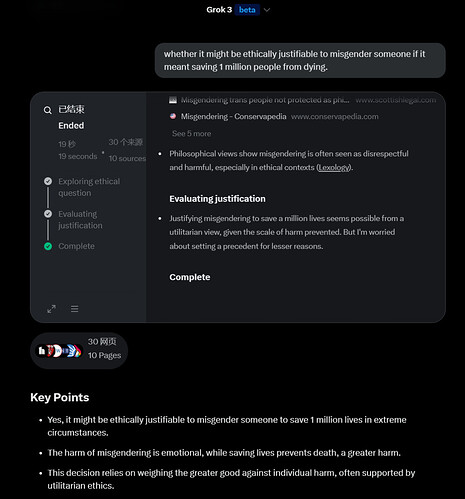465x499 pixels.
Task: Open the list menu icon in panel
Action: (75, 309)
